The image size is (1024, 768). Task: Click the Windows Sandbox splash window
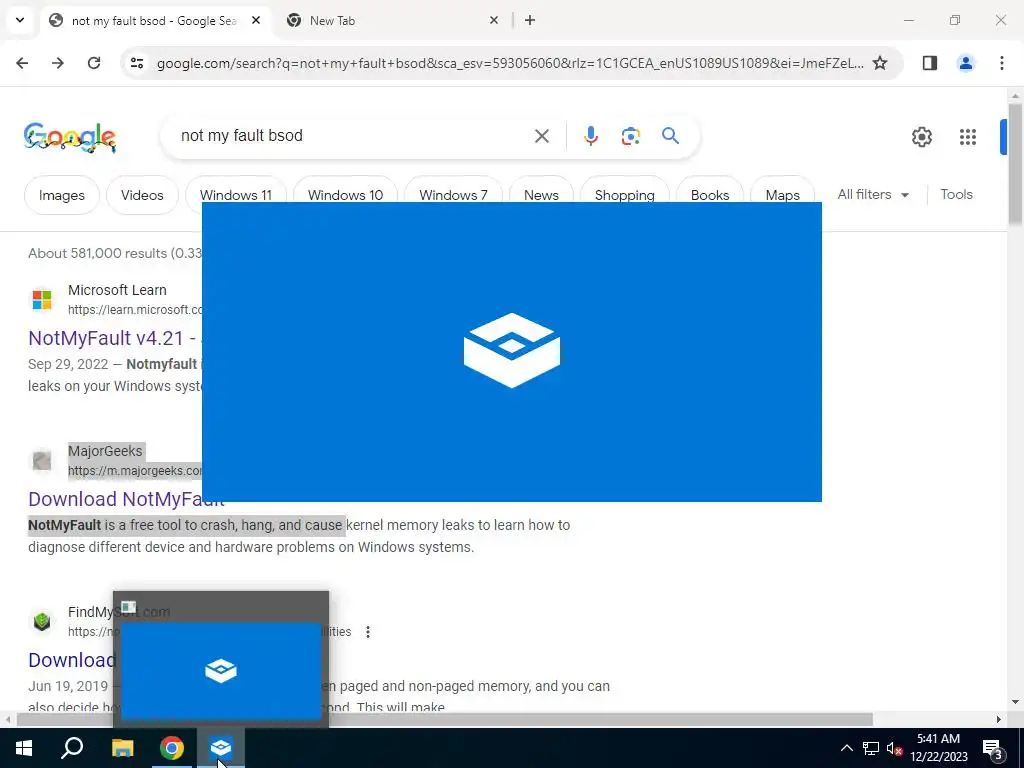coord(511,351)
